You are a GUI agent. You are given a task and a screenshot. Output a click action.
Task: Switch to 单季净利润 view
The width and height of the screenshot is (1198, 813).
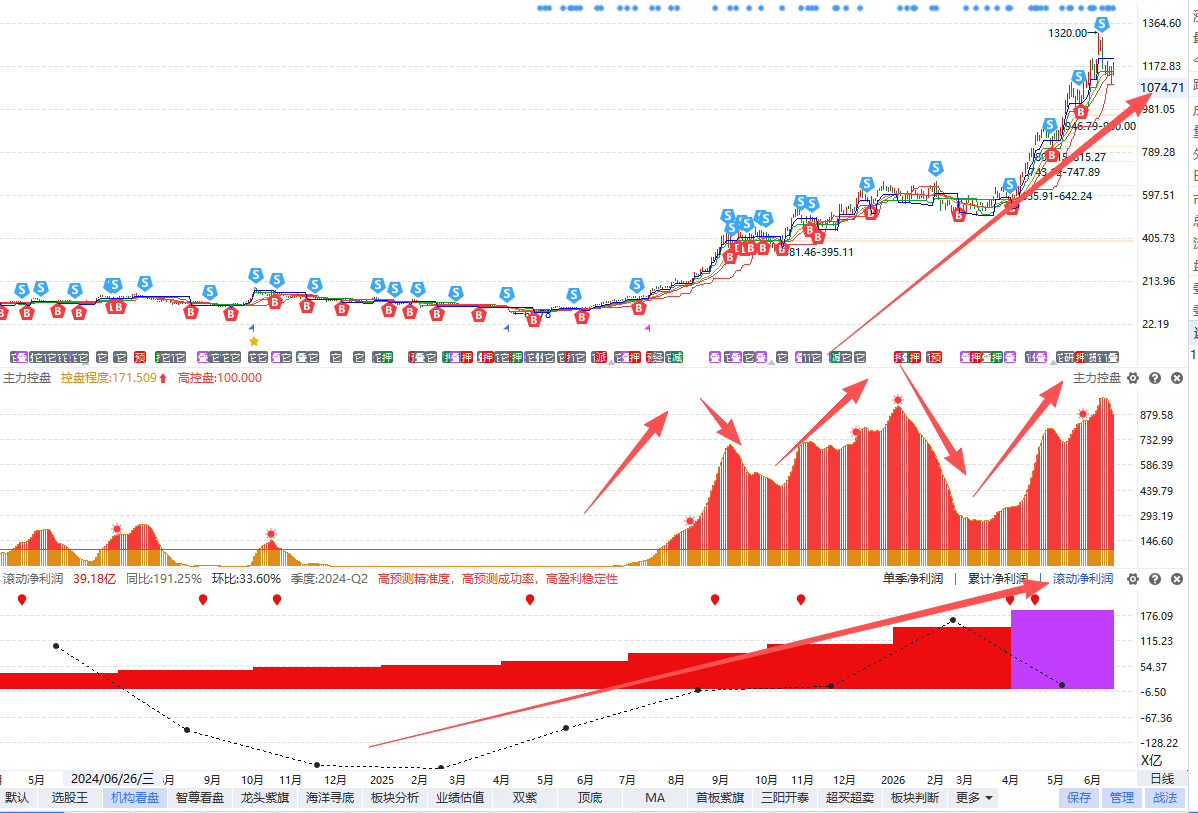pyautogui.click(x=912, y=579)
